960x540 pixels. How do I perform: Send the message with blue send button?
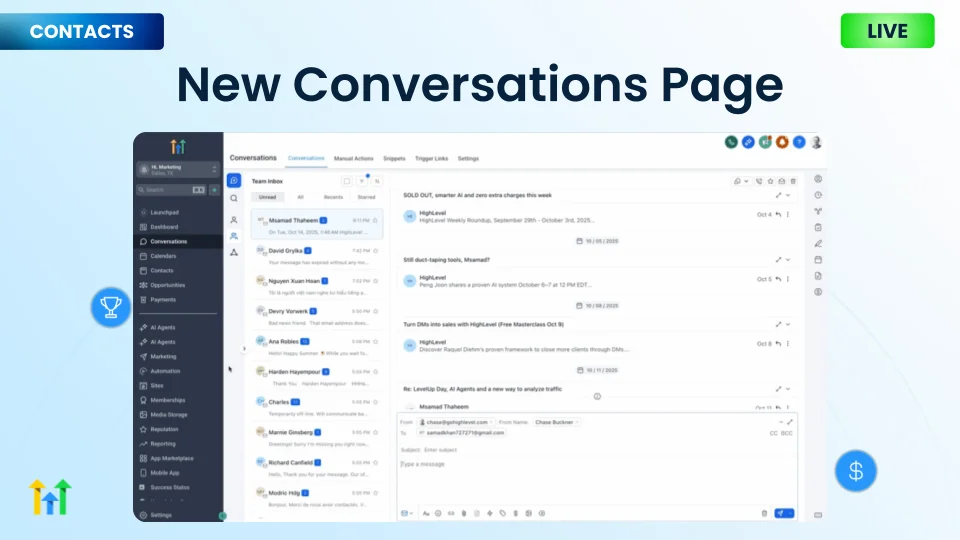(x=784, y=514)
